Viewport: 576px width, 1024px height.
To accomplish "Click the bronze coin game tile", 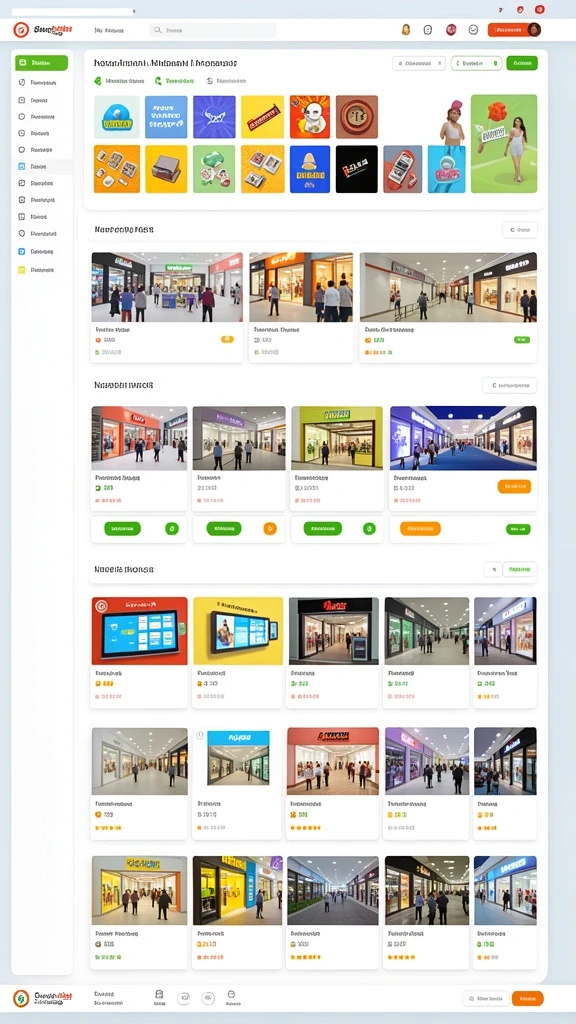I will pos(357,117).
